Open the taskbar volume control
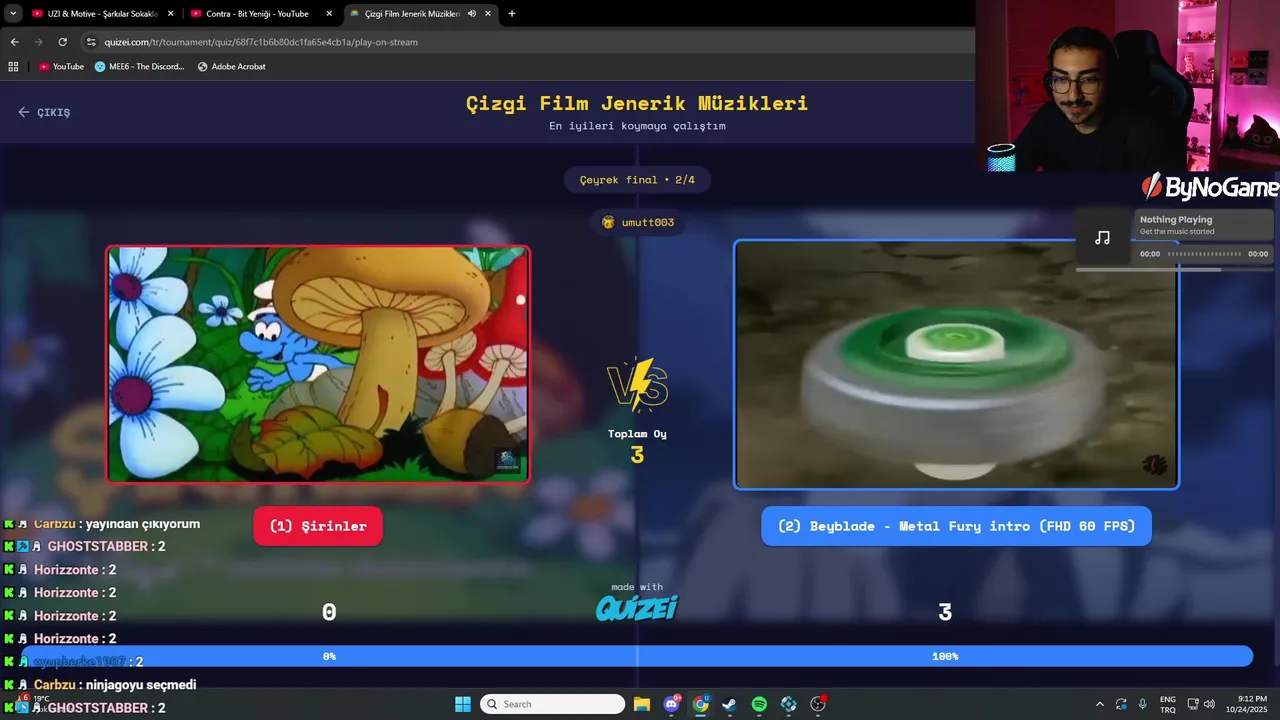Image resolution: width=1280 pixels, height=720 pixels. point(1209,704)
